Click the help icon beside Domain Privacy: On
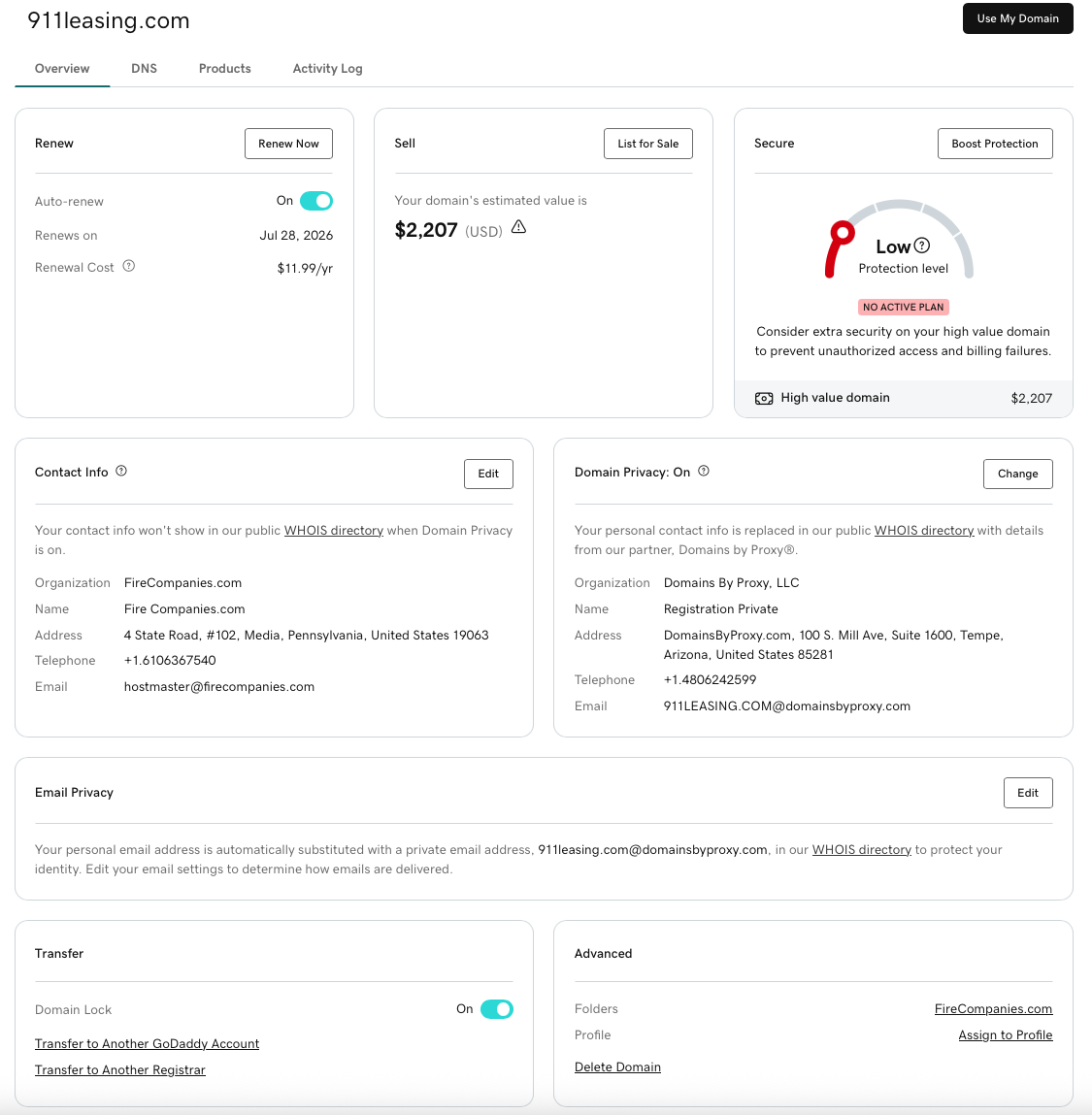Image resolution: width=1092 pixels, height=1115 pixels. pyautogui.click(x=704, y=471)
